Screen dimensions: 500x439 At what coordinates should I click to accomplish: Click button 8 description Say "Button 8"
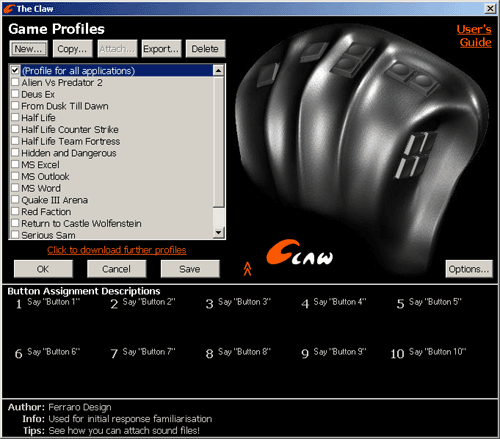coord(244,352)
